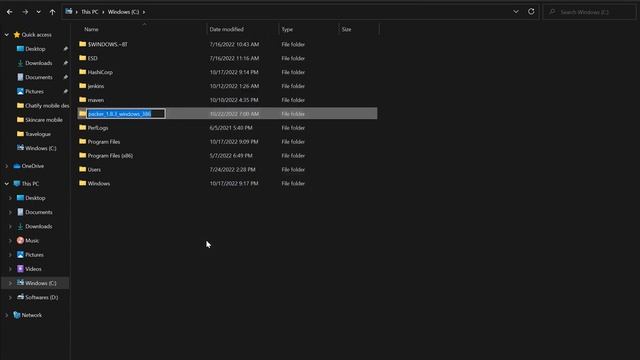Select the Windows folder icon
The height and width of the screenshot is (360, 640).
pyautogui.click(x=82, y=183)
